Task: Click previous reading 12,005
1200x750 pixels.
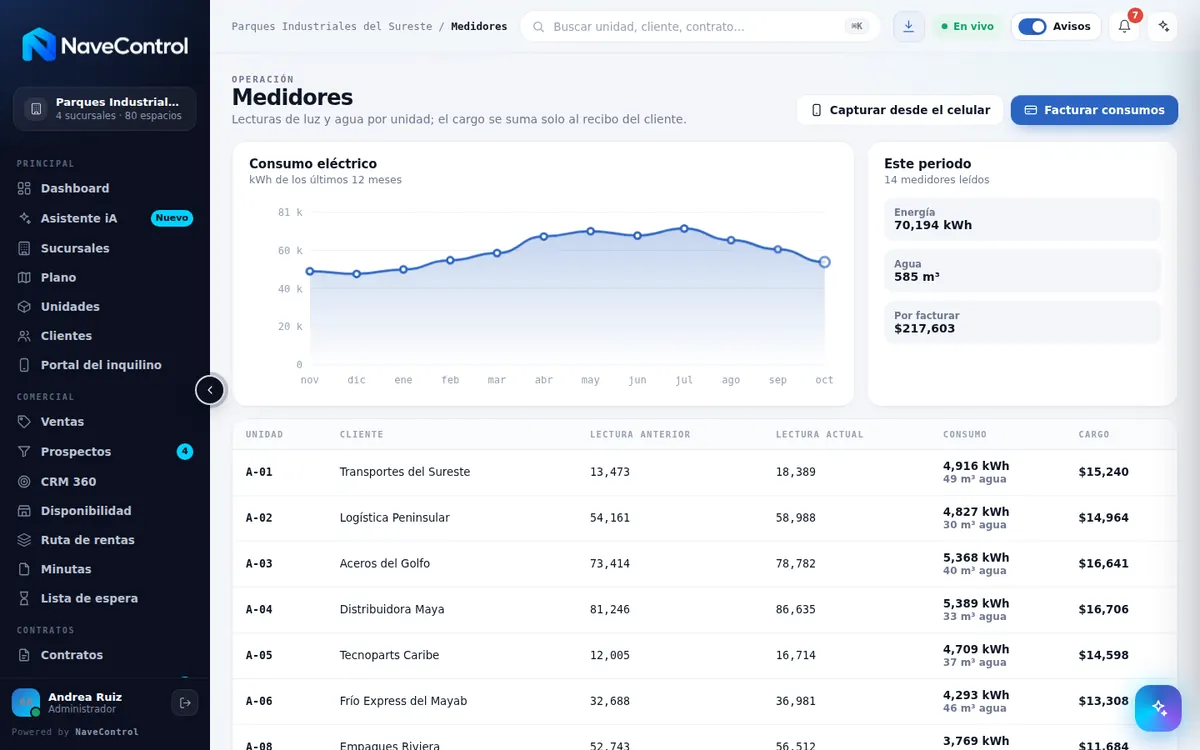Action: [x=610, y=656]
